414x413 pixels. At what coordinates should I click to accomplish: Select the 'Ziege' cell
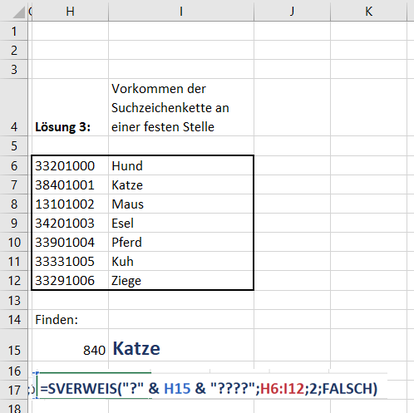181,280
